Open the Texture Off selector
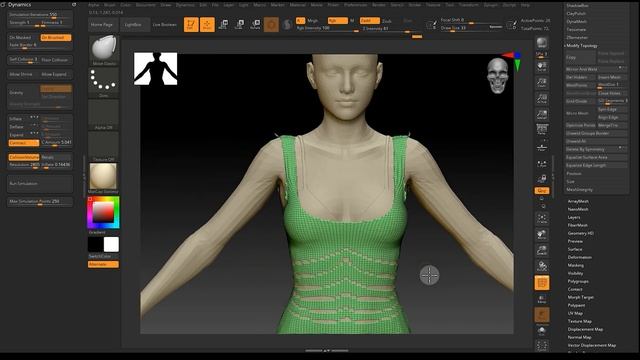 pos(104,147)
